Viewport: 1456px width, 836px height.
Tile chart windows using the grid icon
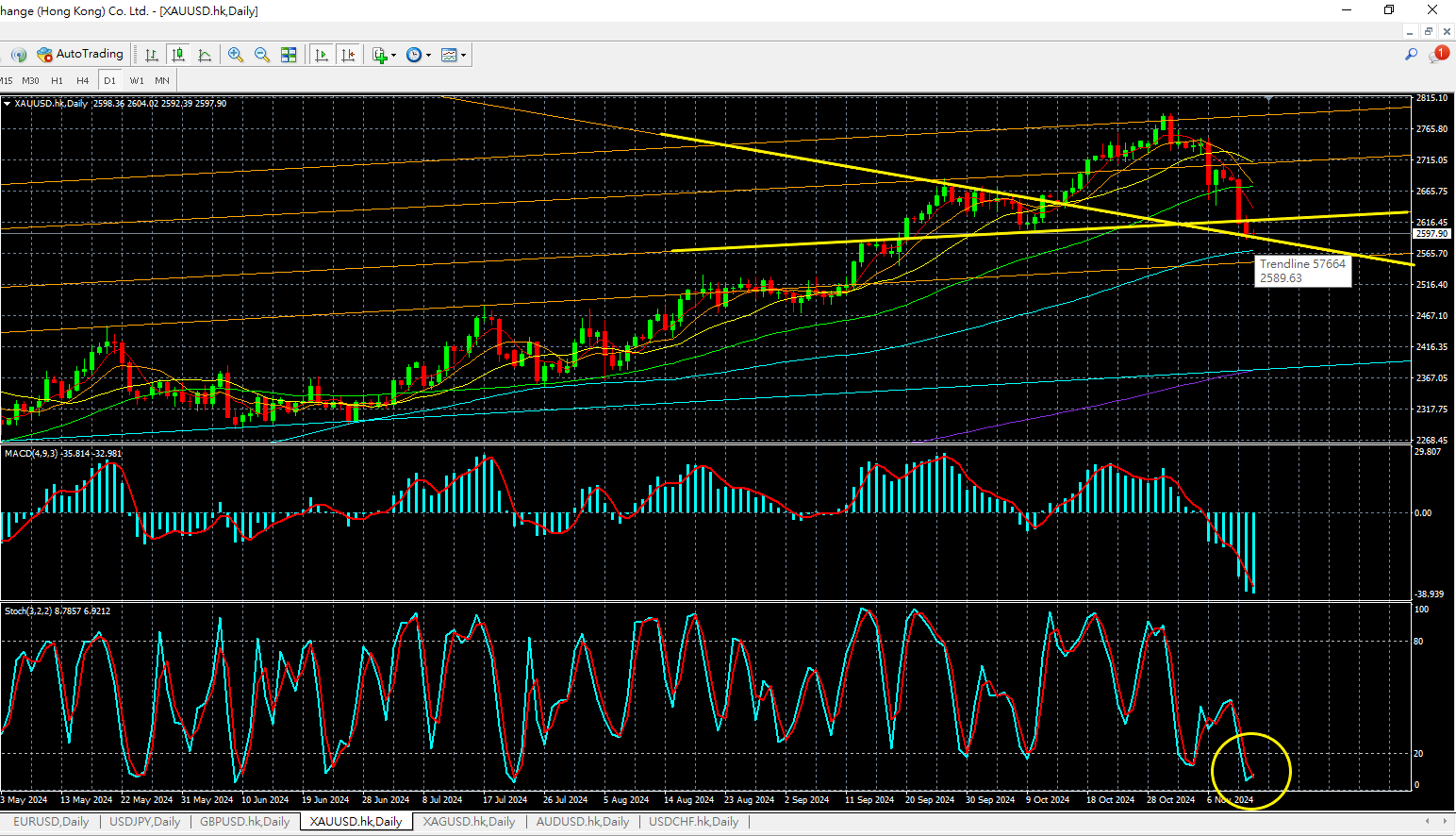click(x=289, y=55)
